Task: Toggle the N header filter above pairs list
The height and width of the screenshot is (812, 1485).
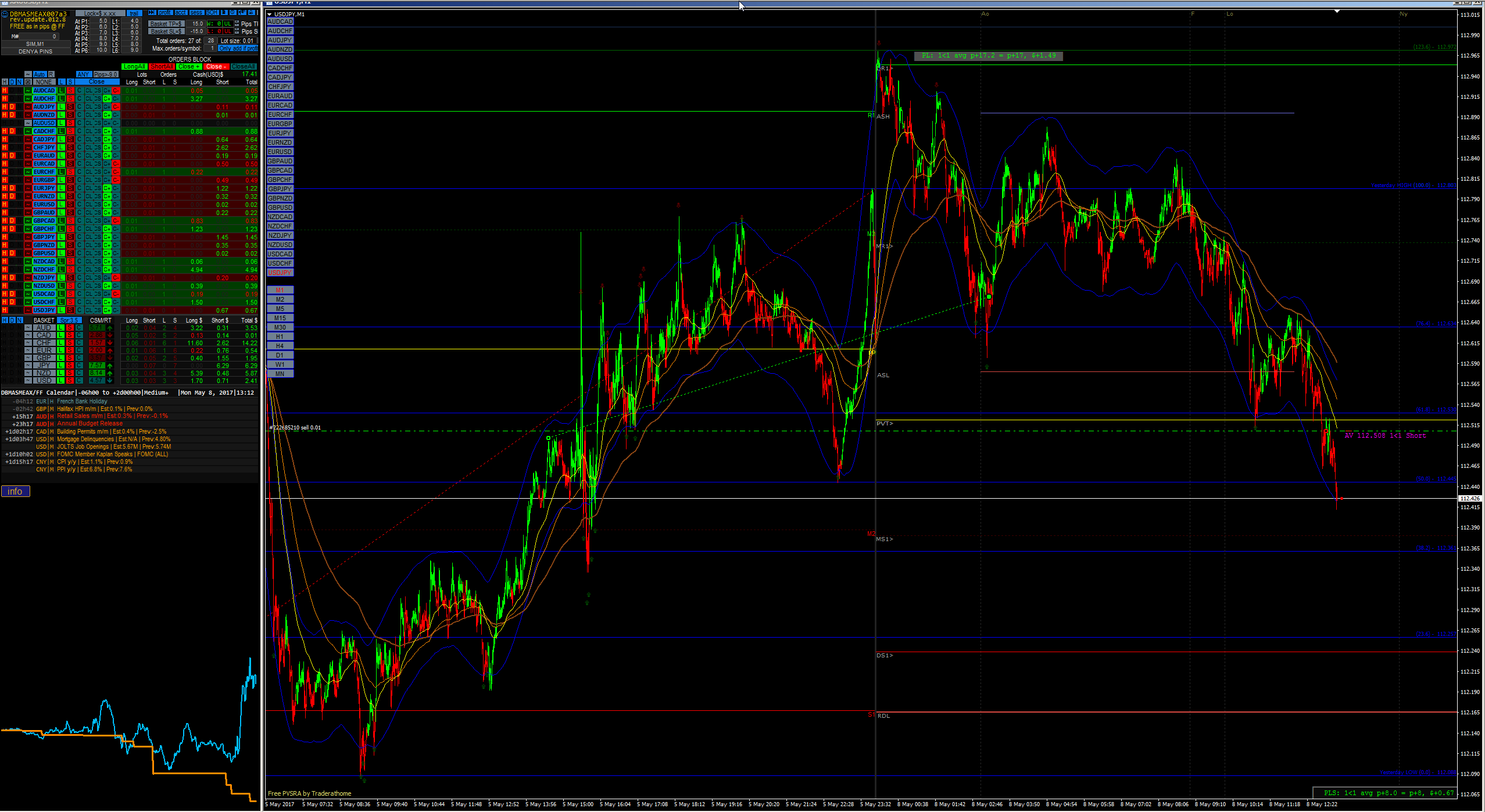Action: [x=20, y=82]
